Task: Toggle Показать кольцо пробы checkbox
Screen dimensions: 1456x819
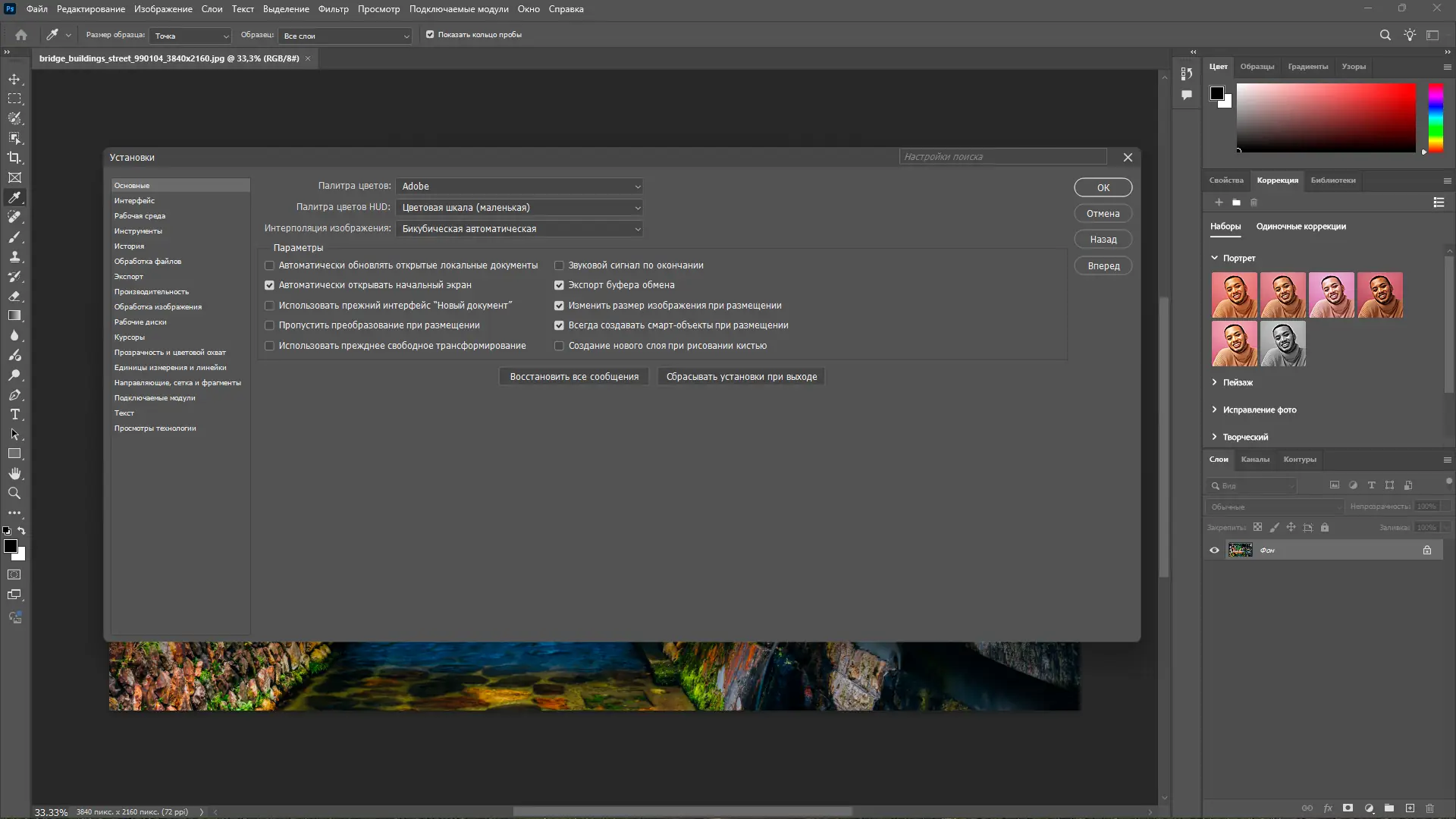Action: [x=430, y=35]
